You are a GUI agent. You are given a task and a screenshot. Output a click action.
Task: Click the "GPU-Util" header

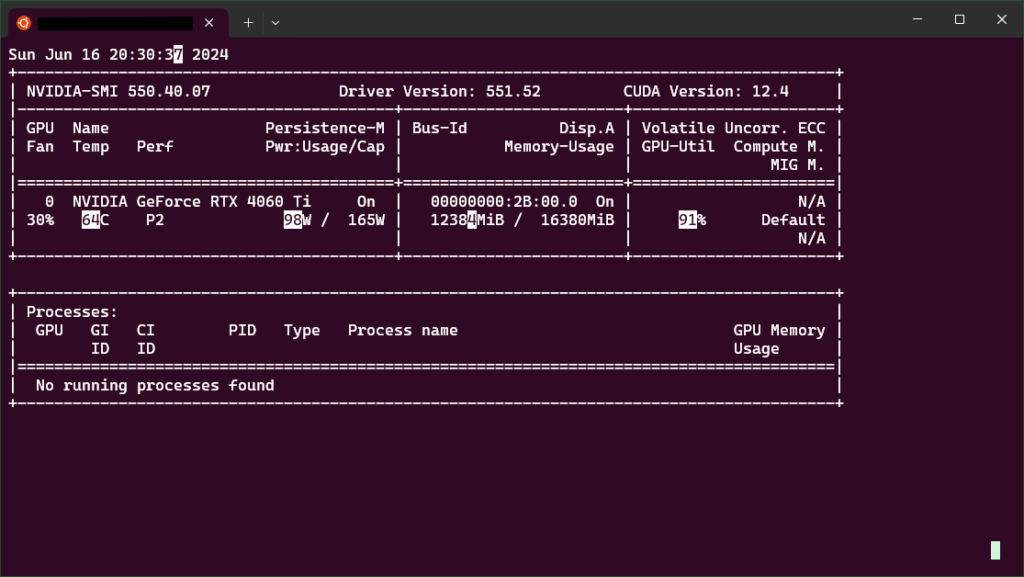pyautogui.click(x=678, y=147)
